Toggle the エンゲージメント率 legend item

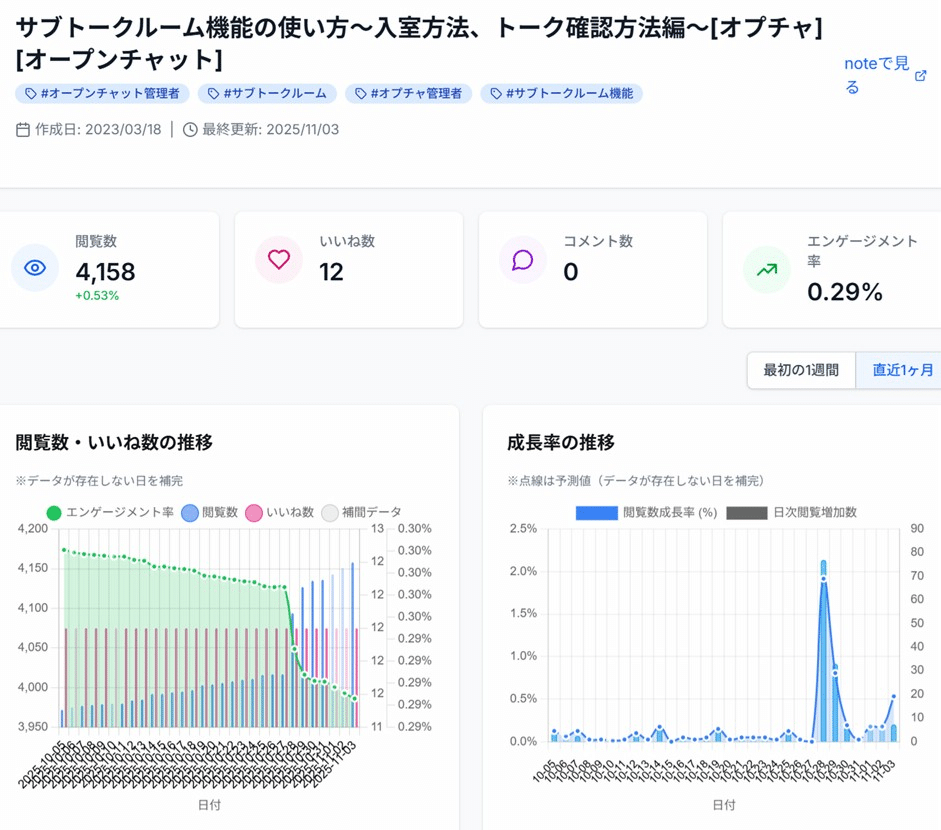110,513
